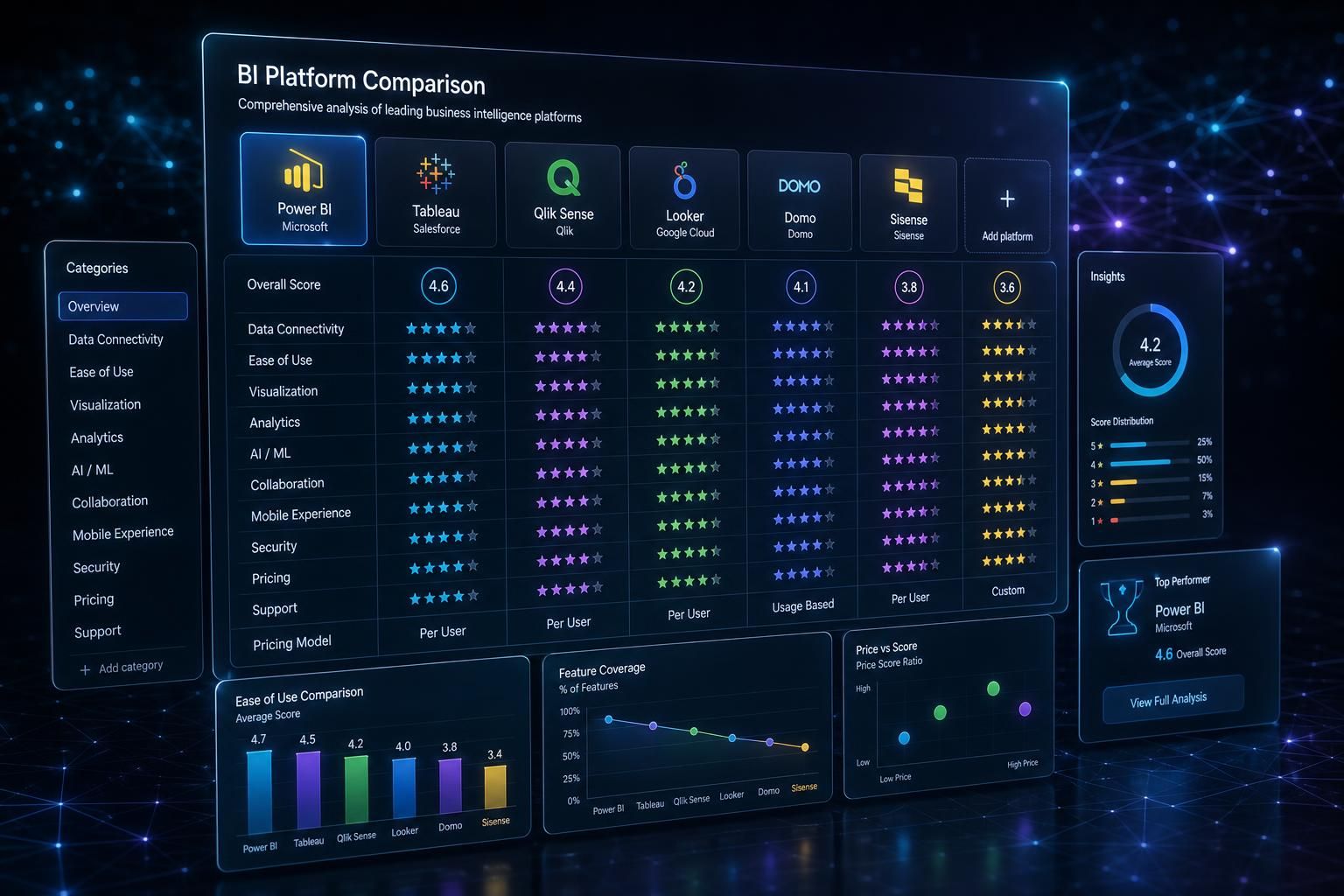The width and height of the screenshot is (1344, 896).
Task: Go to Analytics in Categories sidebar
Action: [97, 437]
